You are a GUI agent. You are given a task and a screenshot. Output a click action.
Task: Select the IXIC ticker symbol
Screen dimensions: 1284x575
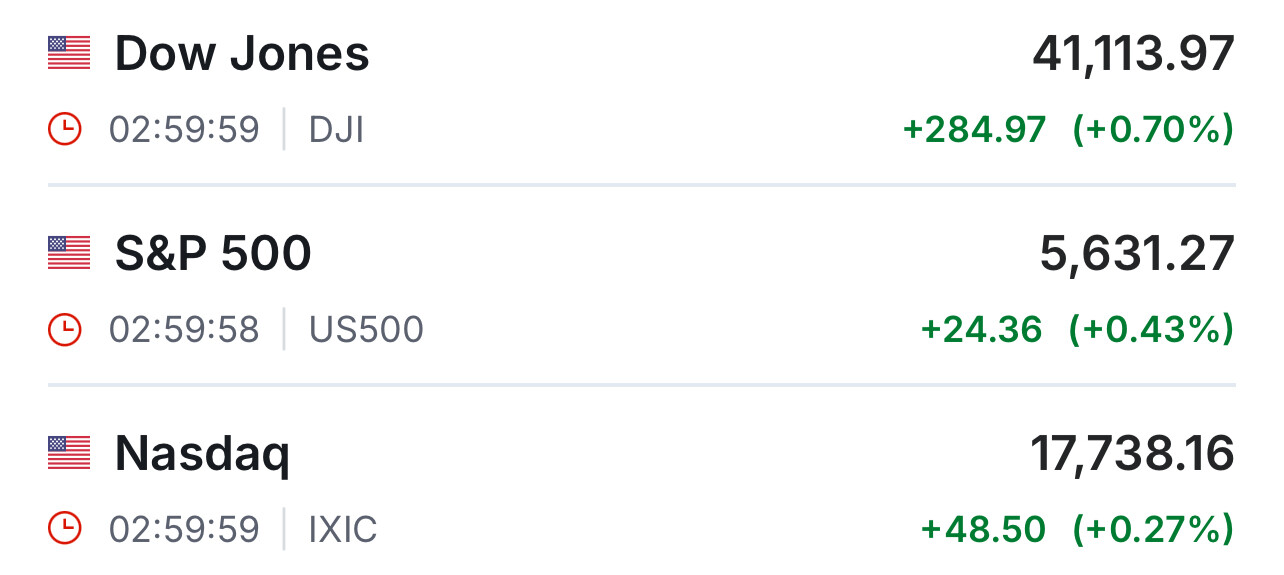pyautogui.click(x=343, y=528)
